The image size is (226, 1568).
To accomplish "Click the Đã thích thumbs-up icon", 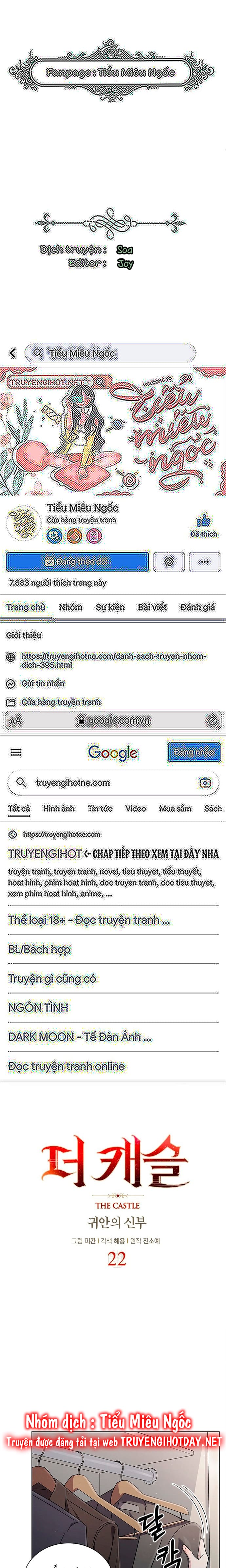I will 203,520.
